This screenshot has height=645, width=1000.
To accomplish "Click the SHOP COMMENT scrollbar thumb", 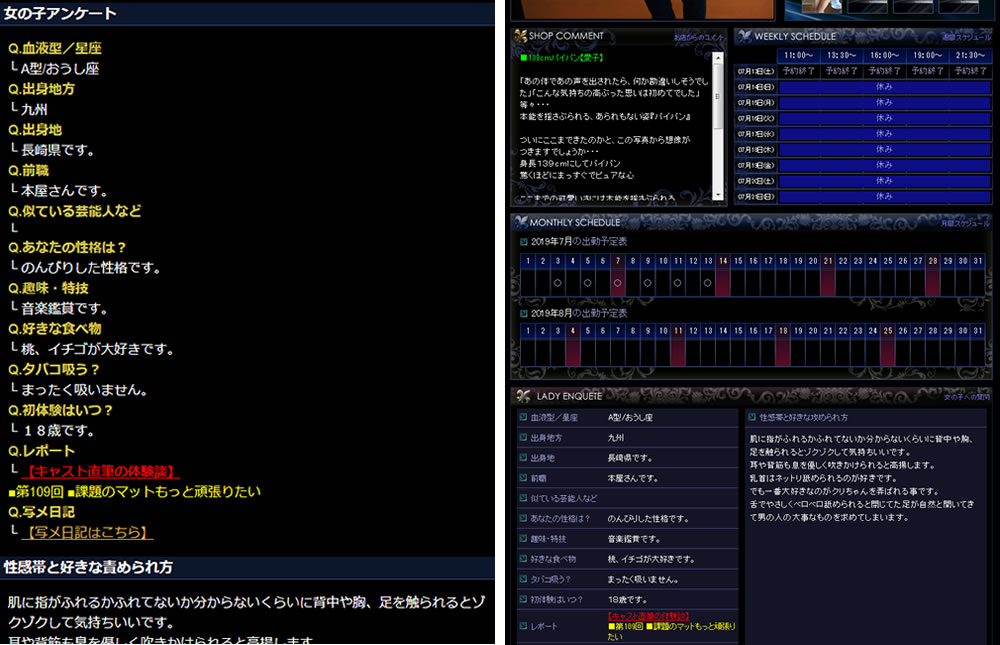I will click(718, 96).
